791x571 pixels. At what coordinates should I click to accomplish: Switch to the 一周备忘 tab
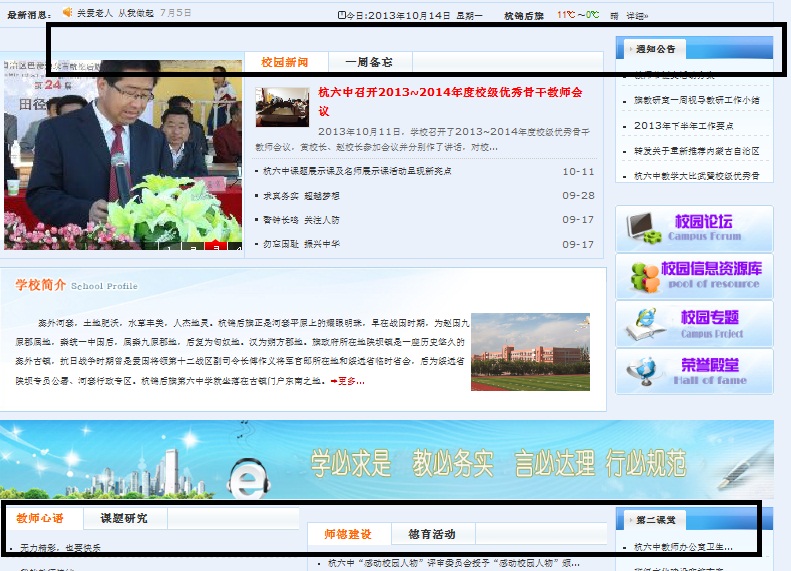pos(368,62)
